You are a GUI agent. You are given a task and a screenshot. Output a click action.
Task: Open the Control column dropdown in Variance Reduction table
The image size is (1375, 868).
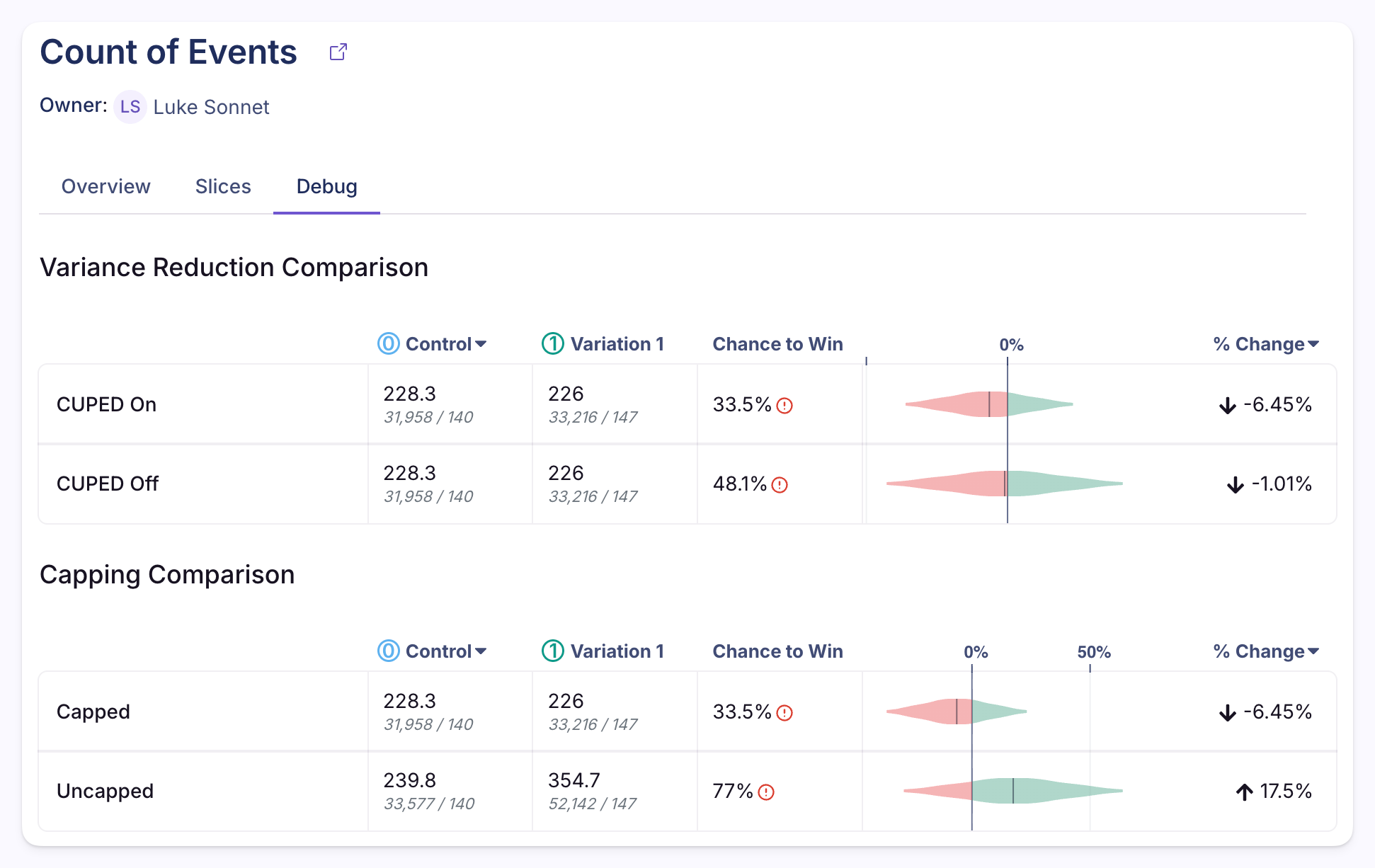point(482,343)
